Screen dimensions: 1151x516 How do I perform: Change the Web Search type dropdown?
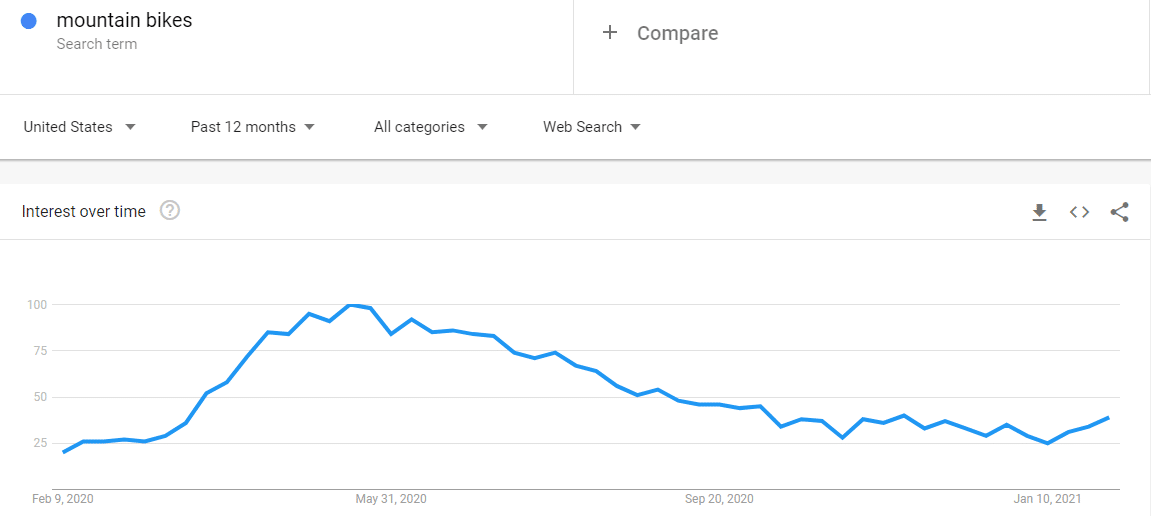[x=591, y=127]
